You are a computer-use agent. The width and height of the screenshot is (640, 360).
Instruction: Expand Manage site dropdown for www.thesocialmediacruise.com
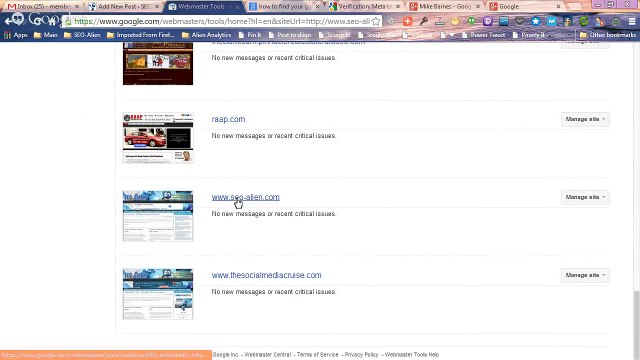(585, 275)
